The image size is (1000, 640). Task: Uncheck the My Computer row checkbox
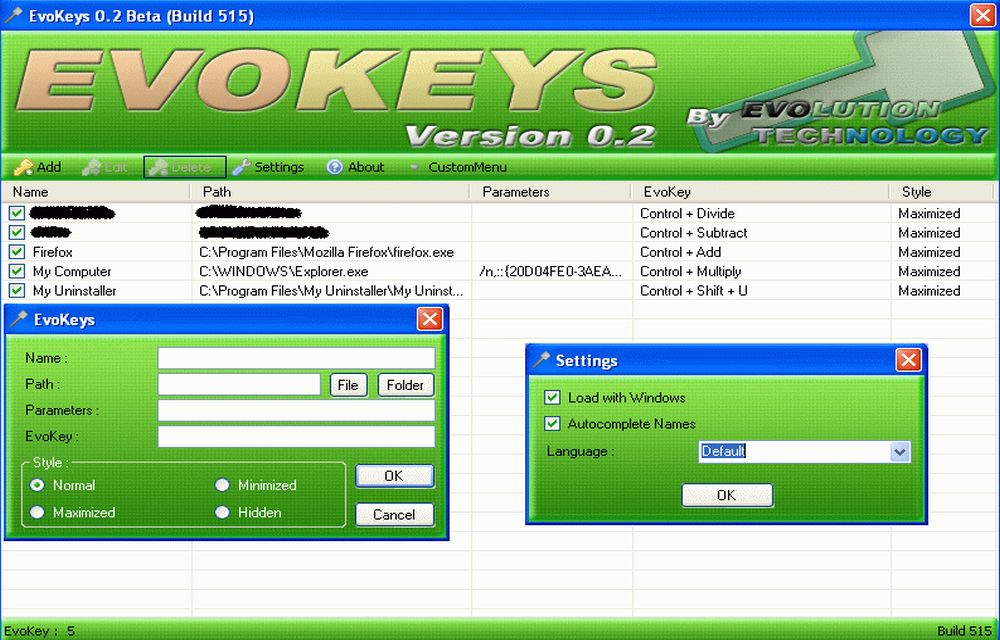17,271
